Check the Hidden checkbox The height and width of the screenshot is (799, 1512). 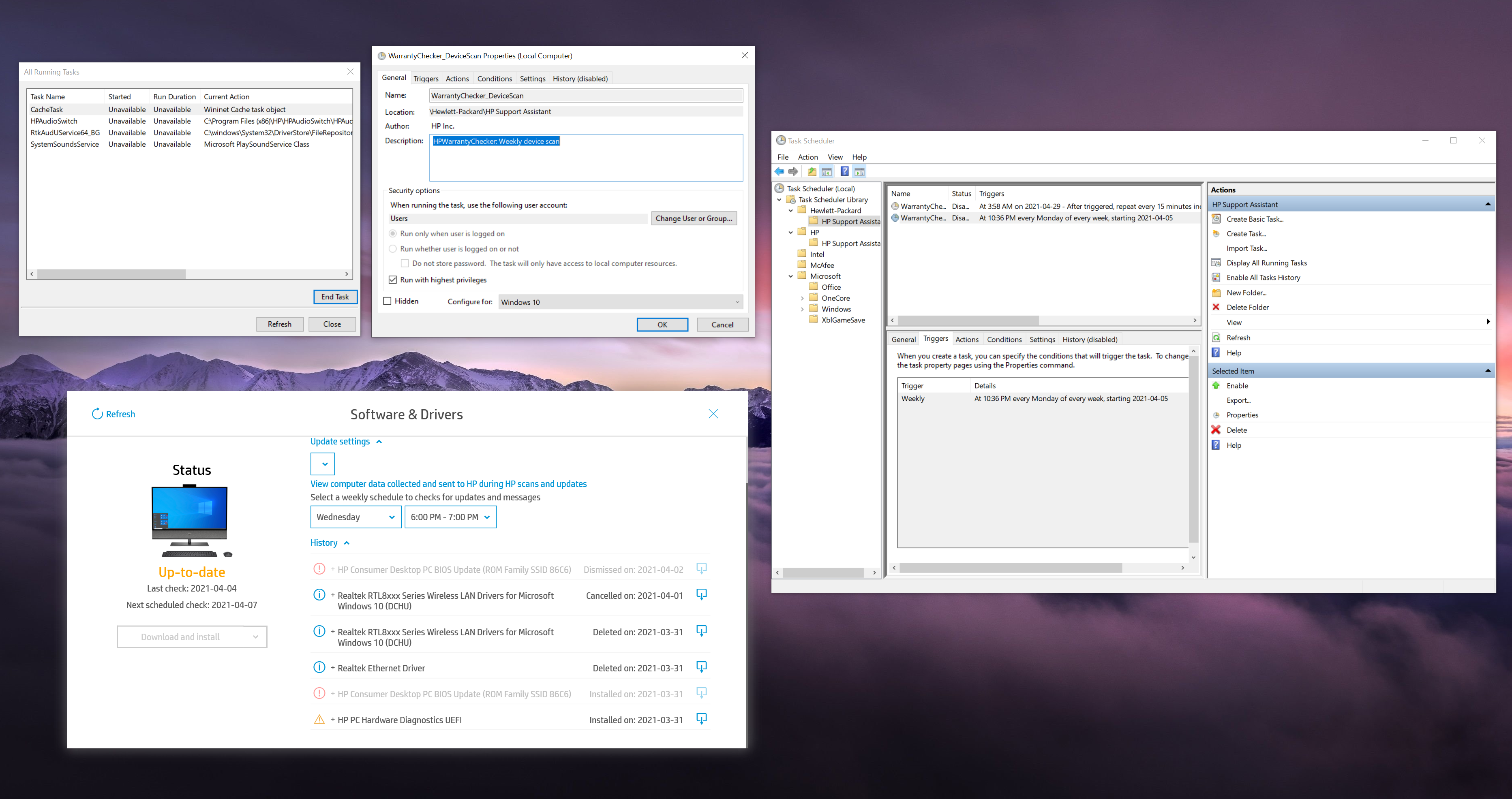point(388,301)
